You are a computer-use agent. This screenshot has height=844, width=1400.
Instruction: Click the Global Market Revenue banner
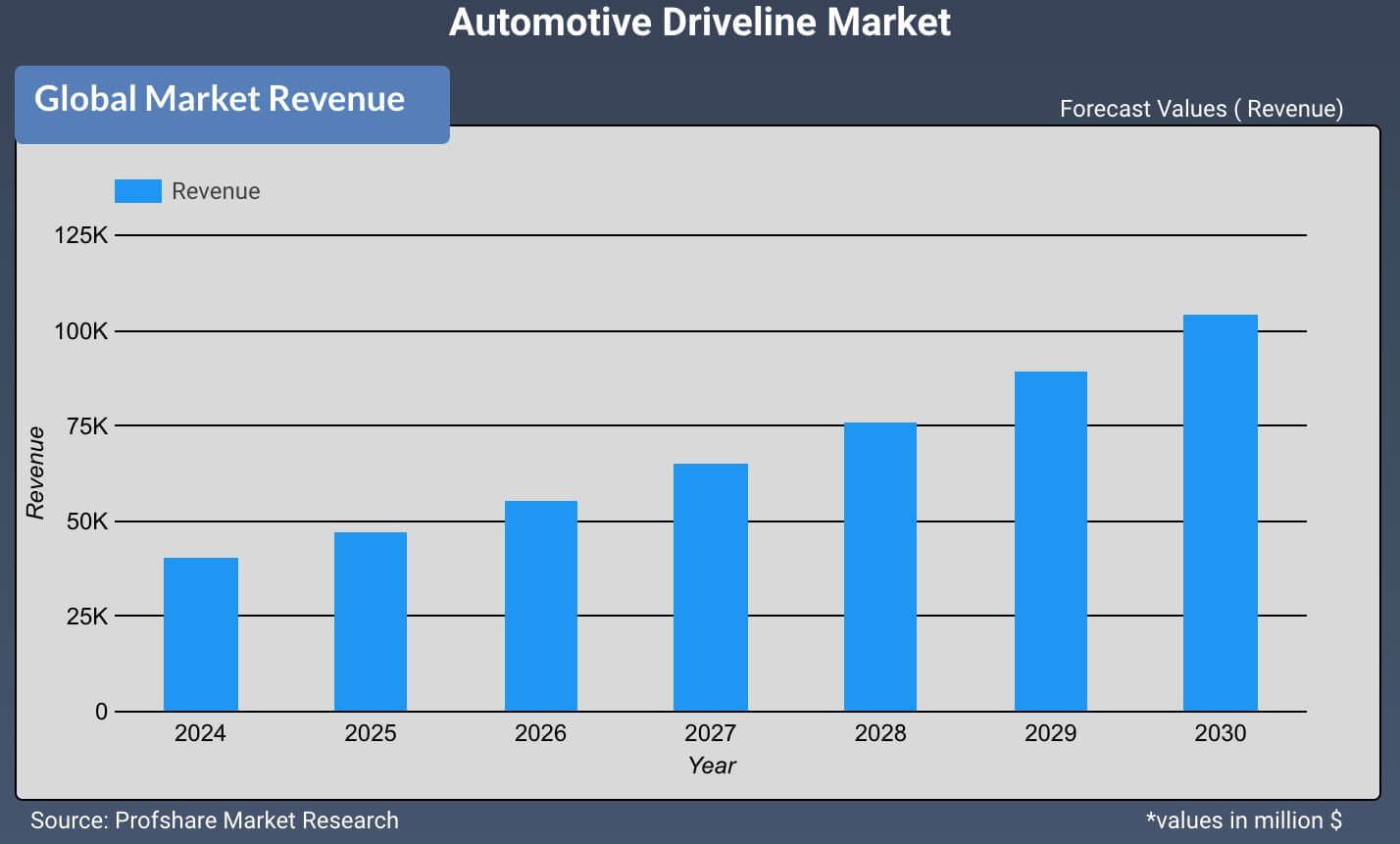point(232,105)
